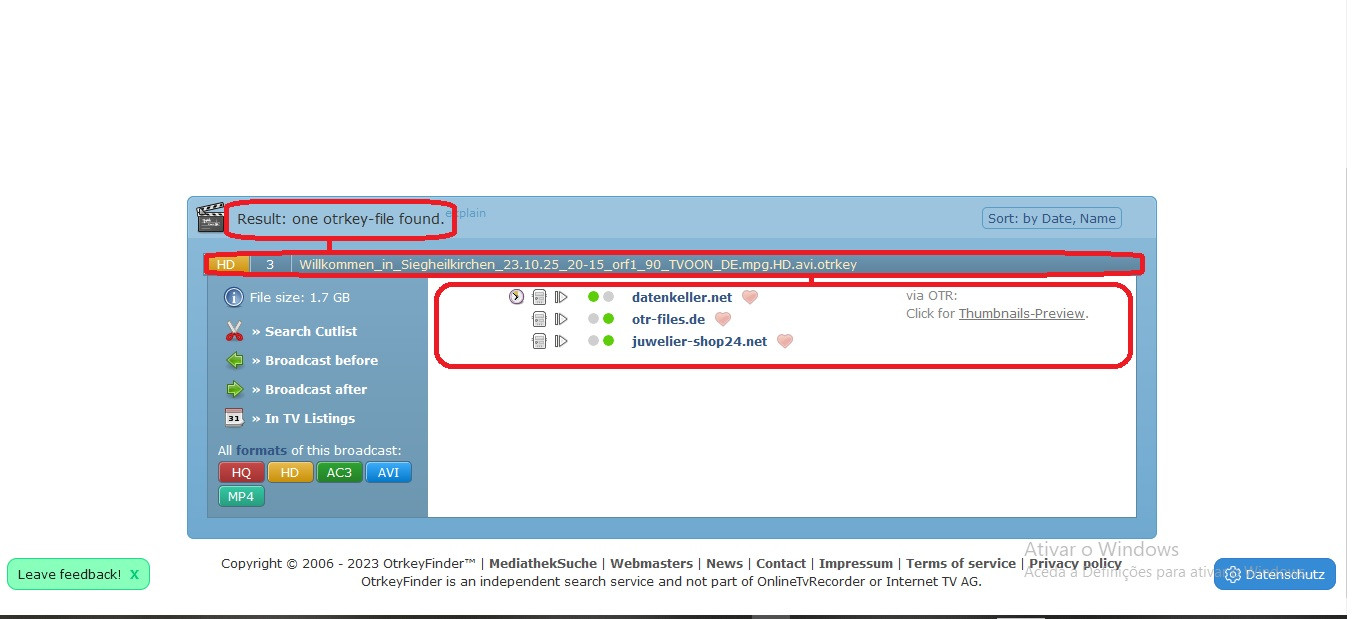Select the HD format badge in sidebar
This screenshot has height=619, width=1352.
(x=290, y=472)
